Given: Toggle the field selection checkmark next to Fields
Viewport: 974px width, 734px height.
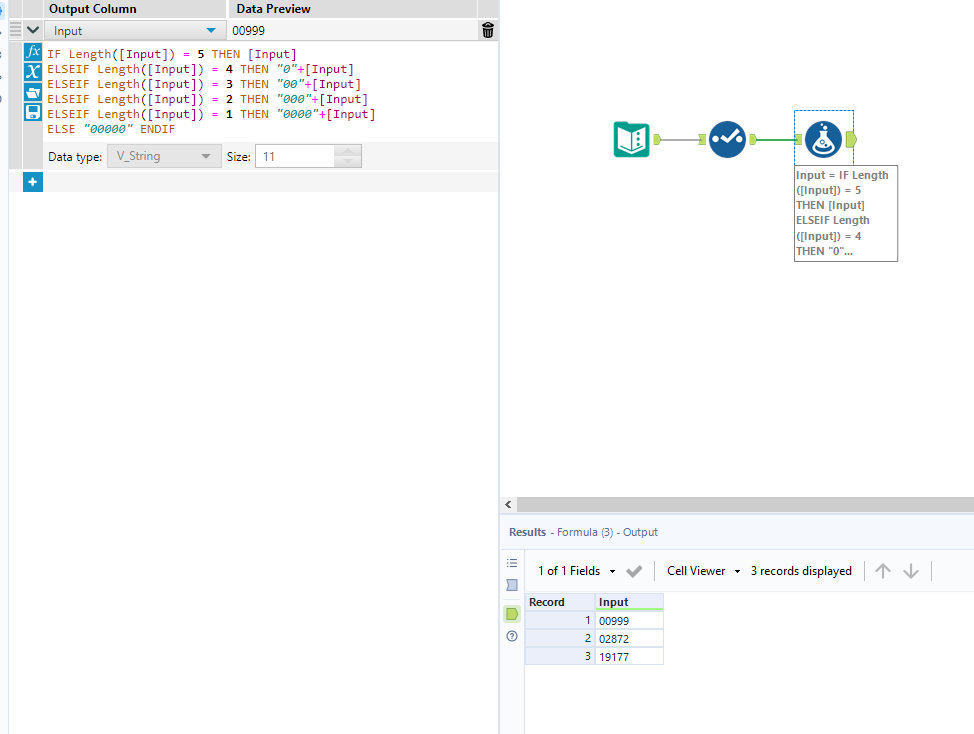Looking at the screenshot, I should pyautogui.click(x=634, y=570).
